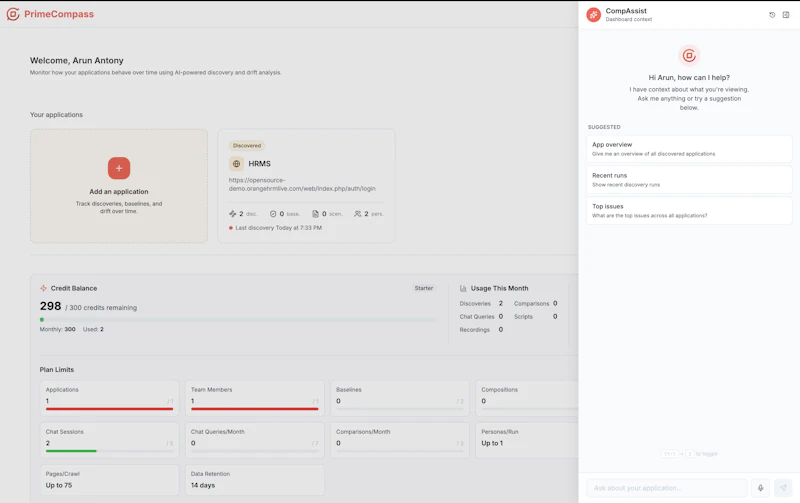Click the Chat Queries usage row
This screenshot has height=503, width=800.
point(481,317)
